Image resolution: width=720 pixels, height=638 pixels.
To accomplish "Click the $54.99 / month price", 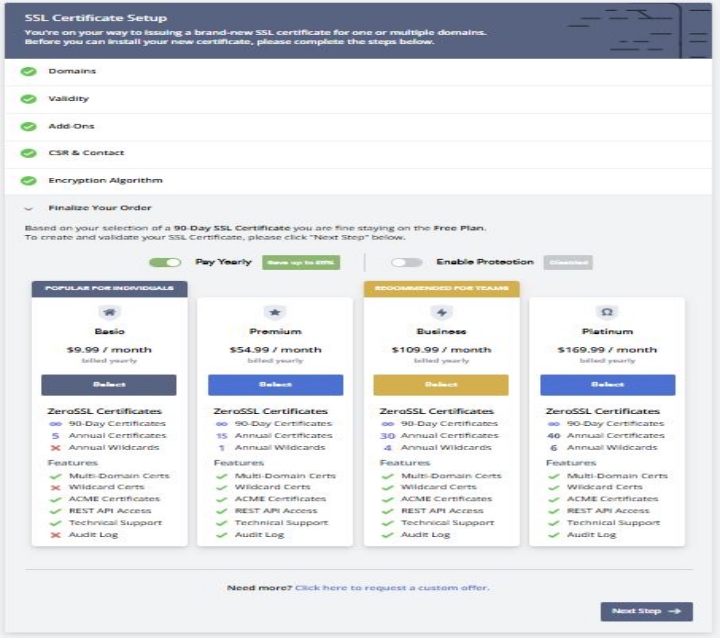I will click(x=276, y=350).
